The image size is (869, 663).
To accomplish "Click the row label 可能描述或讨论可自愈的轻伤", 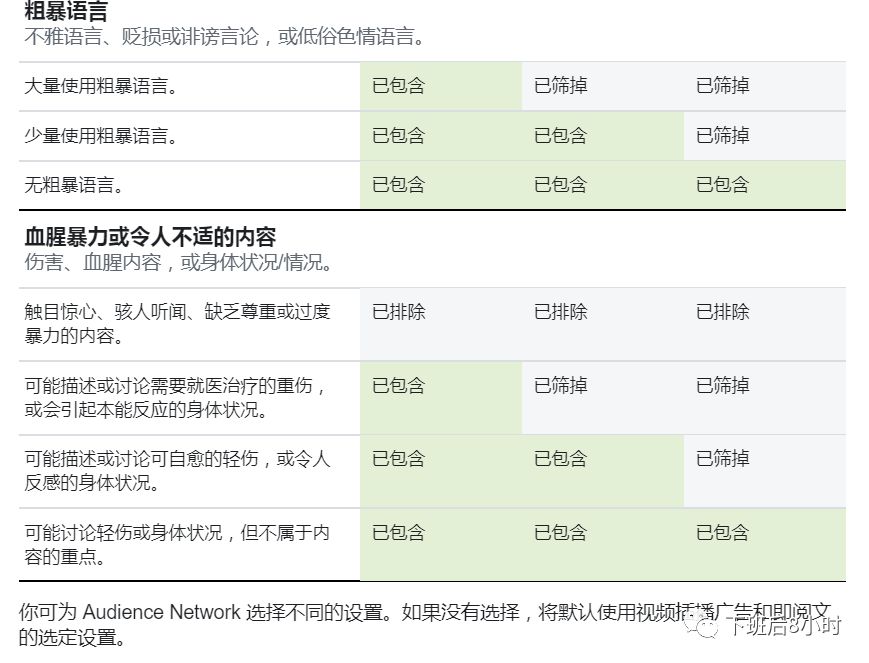I will 177,471.
